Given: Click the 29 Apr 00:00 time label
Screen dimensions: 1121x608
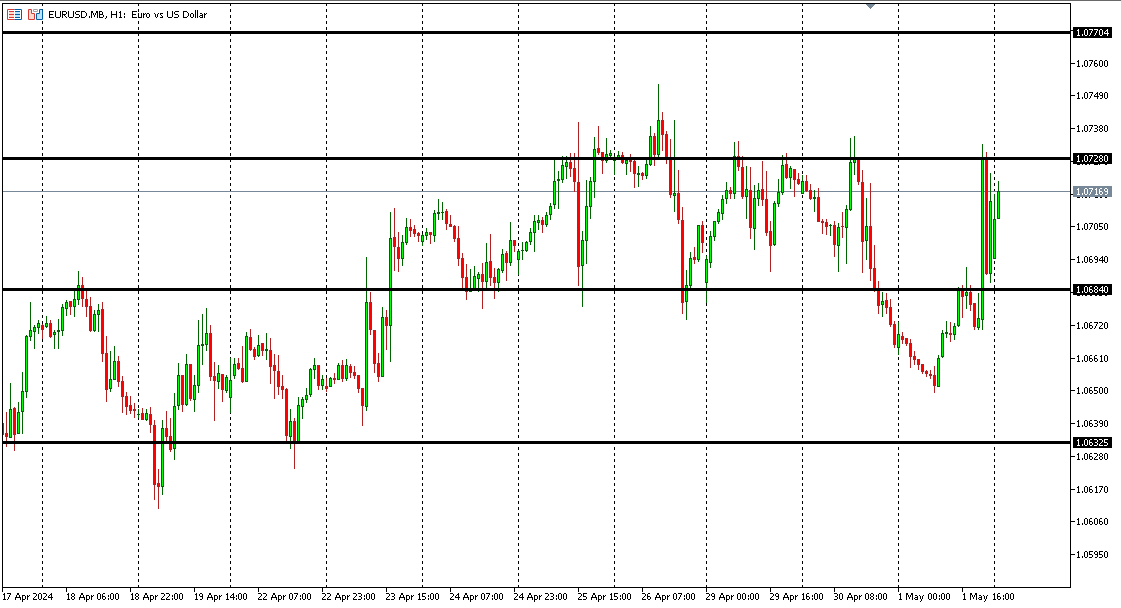Looking at the screenshot, I should pos(732,597).
